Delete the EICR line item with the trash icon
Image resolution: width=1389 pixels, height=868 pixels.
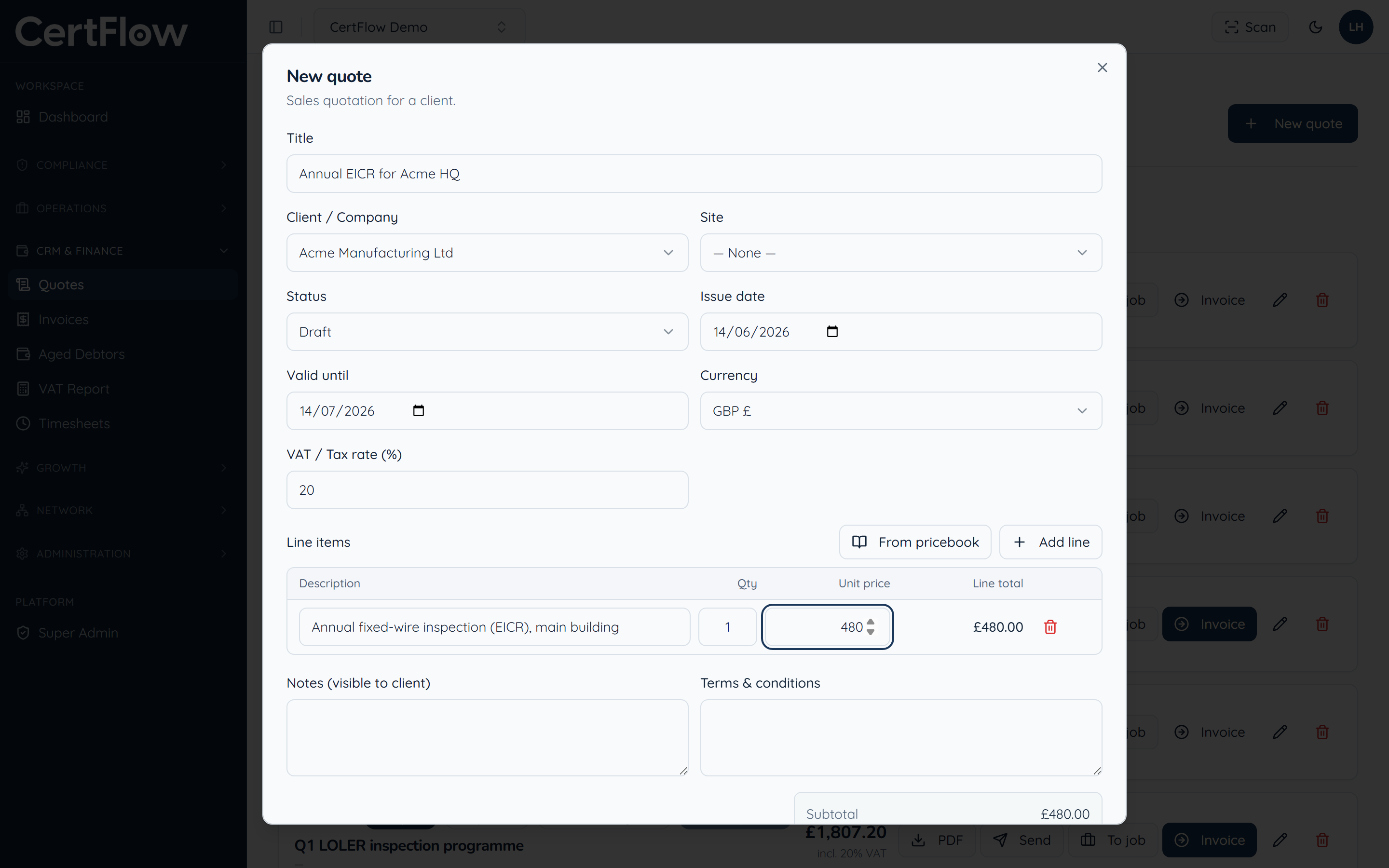coord(1050,627)
